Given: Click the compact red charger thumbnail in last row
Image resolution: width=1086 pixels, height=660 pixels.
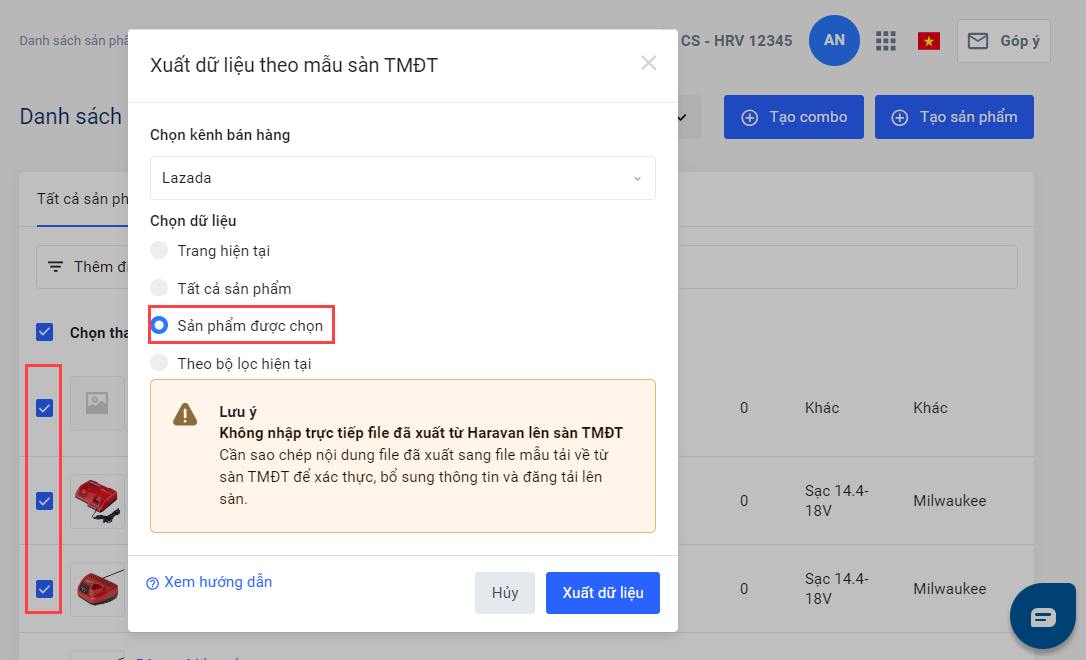Looking at the screenshot, I should [98, 589].
